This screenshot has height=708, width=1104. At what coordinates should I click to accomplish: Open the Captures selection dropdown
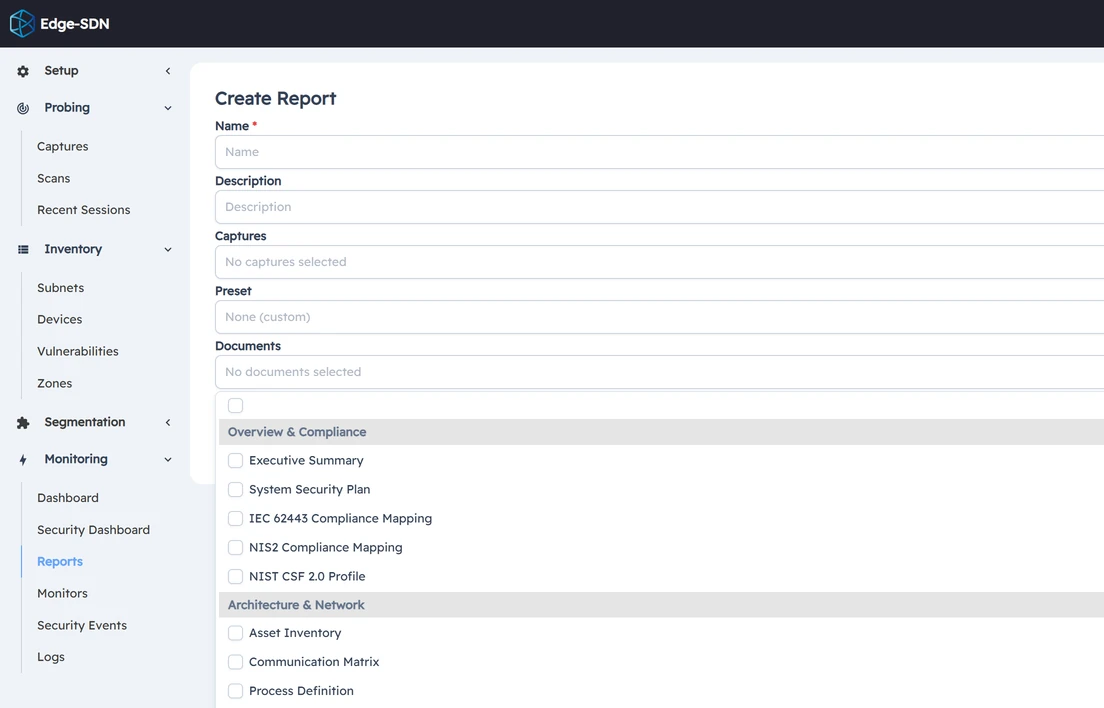tap(659, 262)
